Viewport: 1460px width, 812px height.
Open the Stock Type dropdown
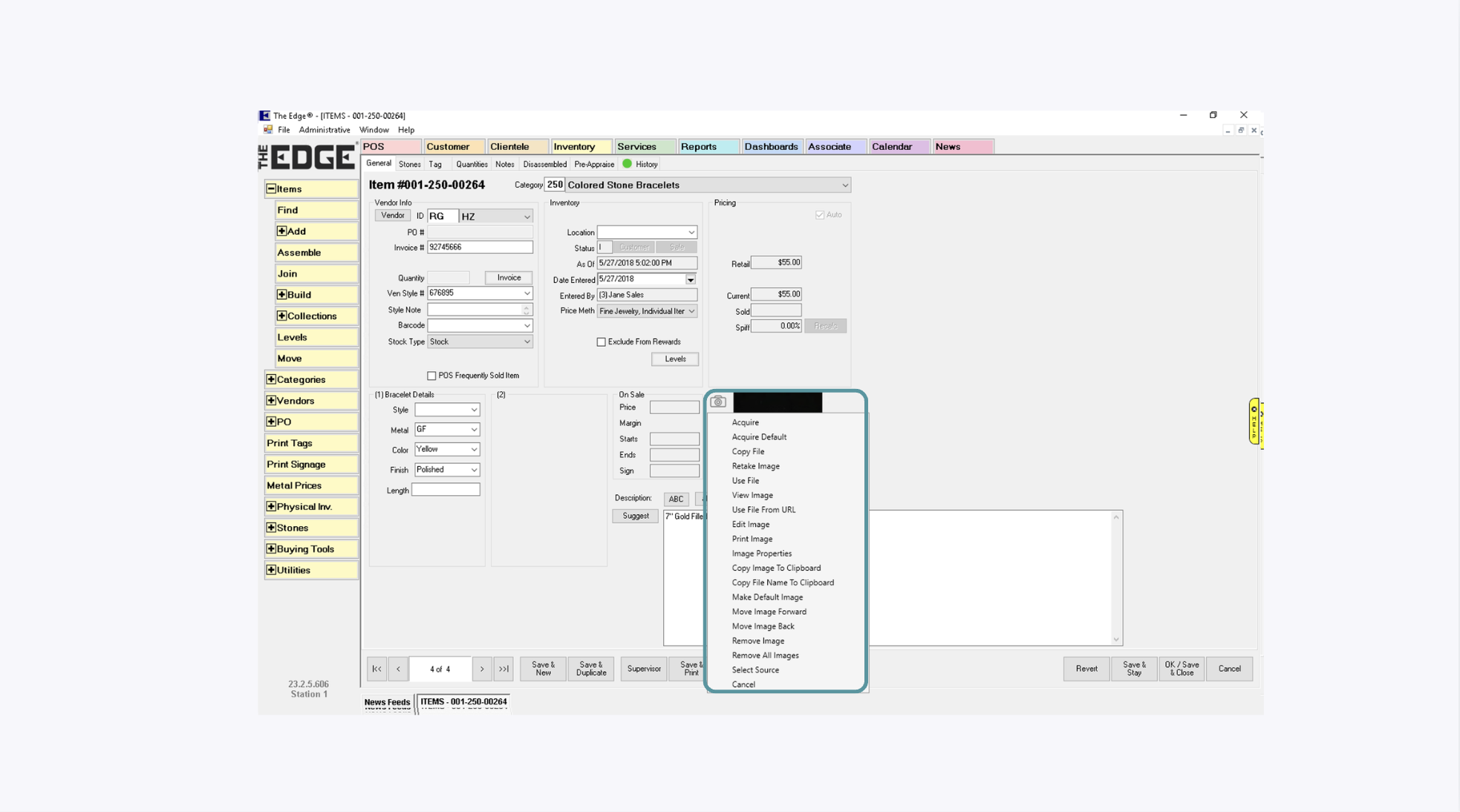(x=527, y=342)
